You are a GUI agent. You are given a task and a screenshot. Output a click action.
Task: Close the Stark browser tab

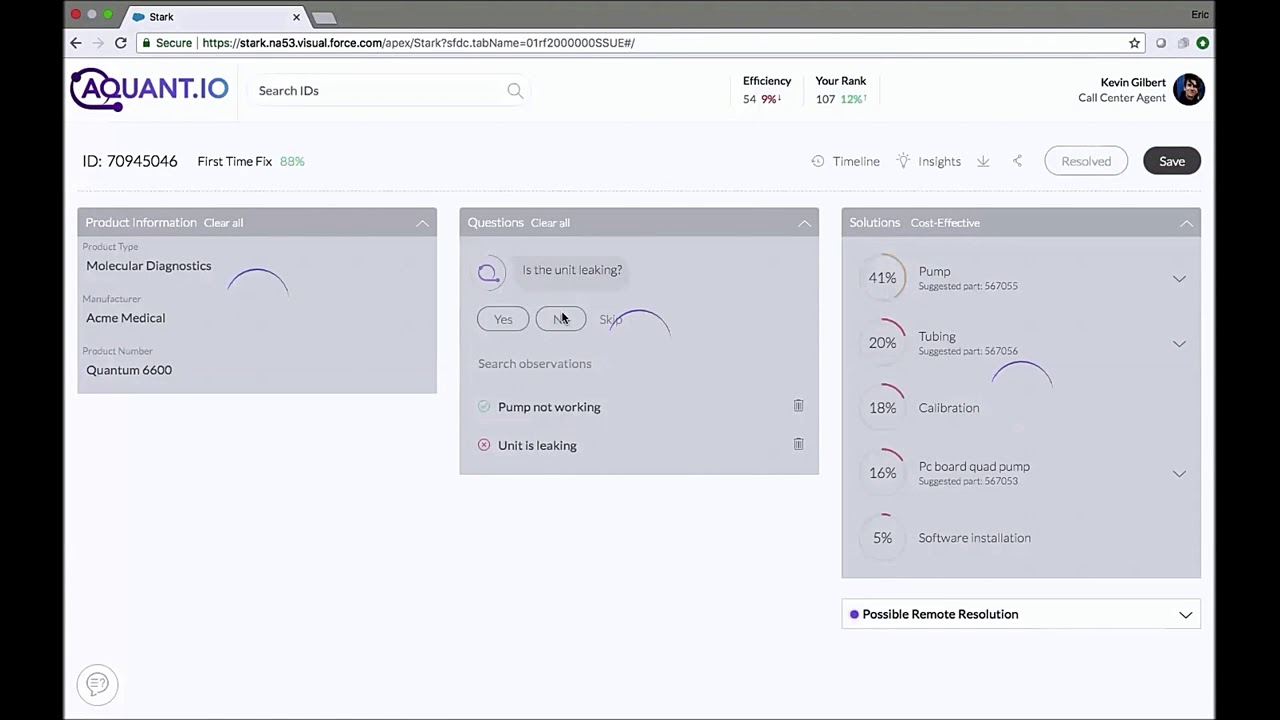point(296,17)
